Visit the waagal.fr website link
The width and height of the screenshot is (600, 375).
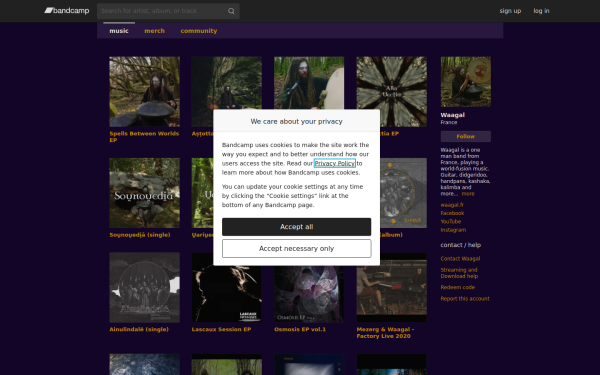[x=452, y=205]
